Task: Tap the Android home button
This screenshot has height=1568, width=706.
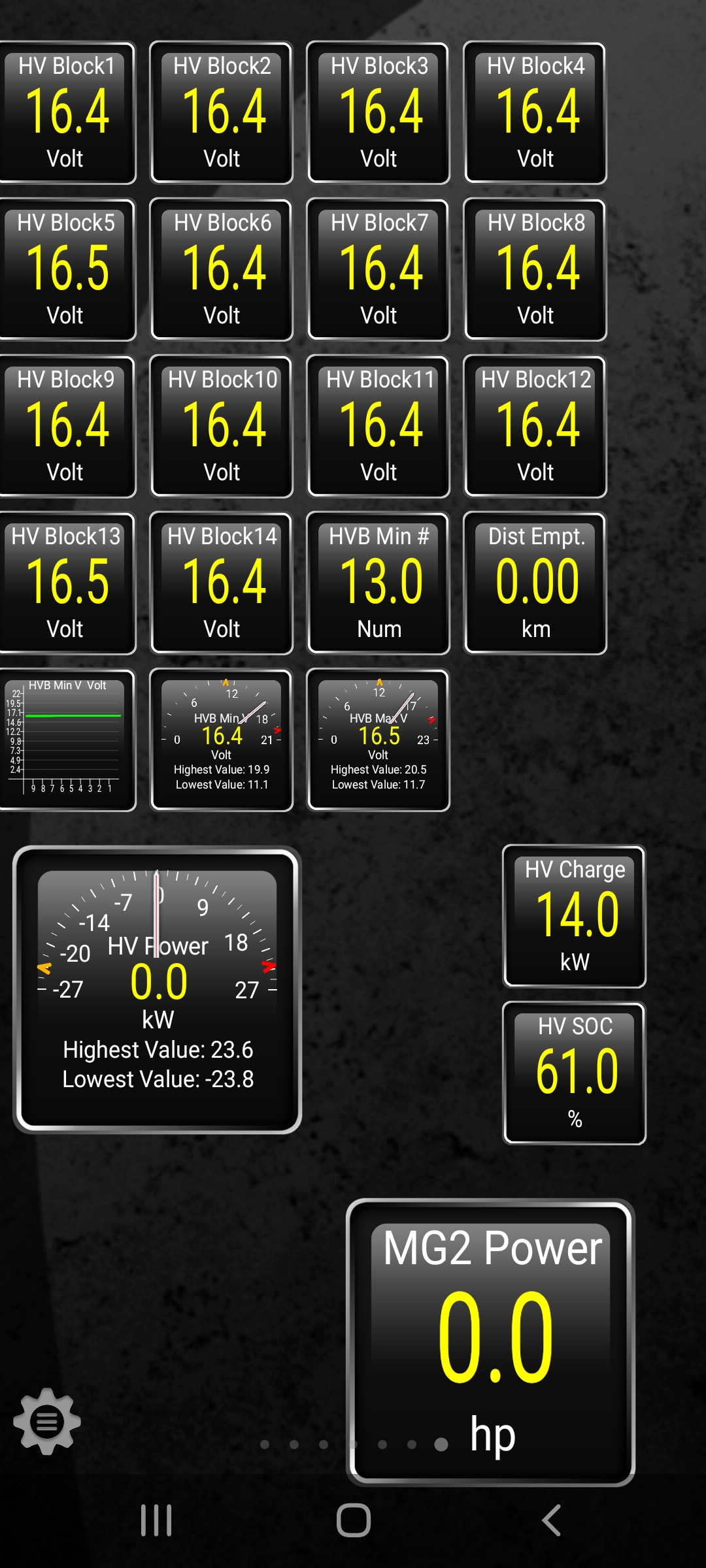Action: (x=354, y=1520)
